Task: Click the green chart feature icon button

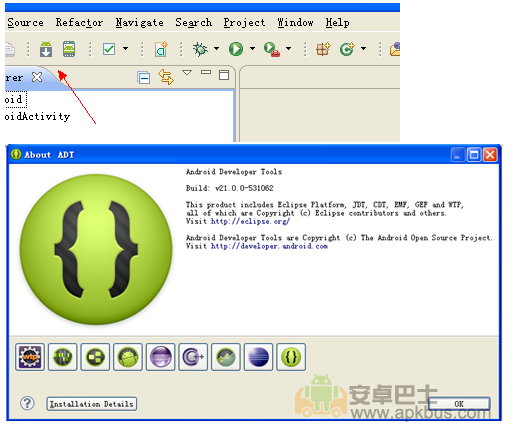Action: click(226, 357)
